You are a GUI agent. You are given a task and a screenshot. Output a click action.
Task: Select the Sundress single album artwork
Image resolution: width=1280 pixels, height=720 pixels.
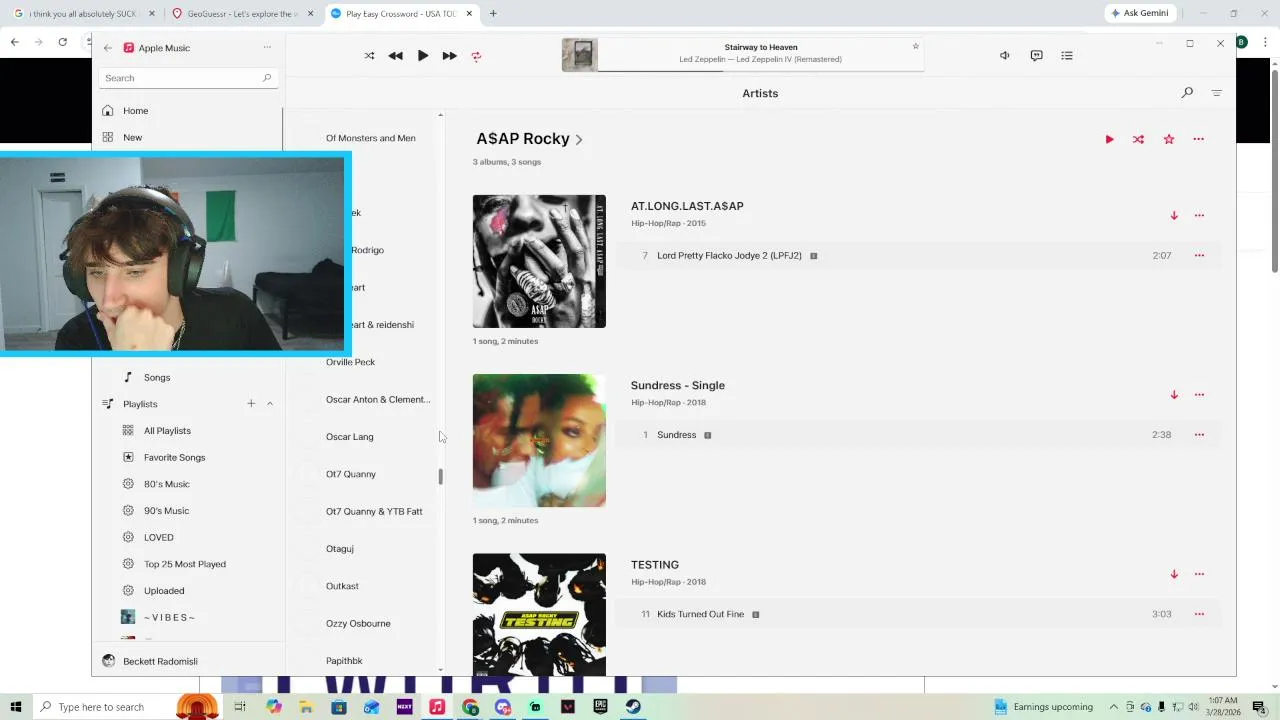point(539,440)
